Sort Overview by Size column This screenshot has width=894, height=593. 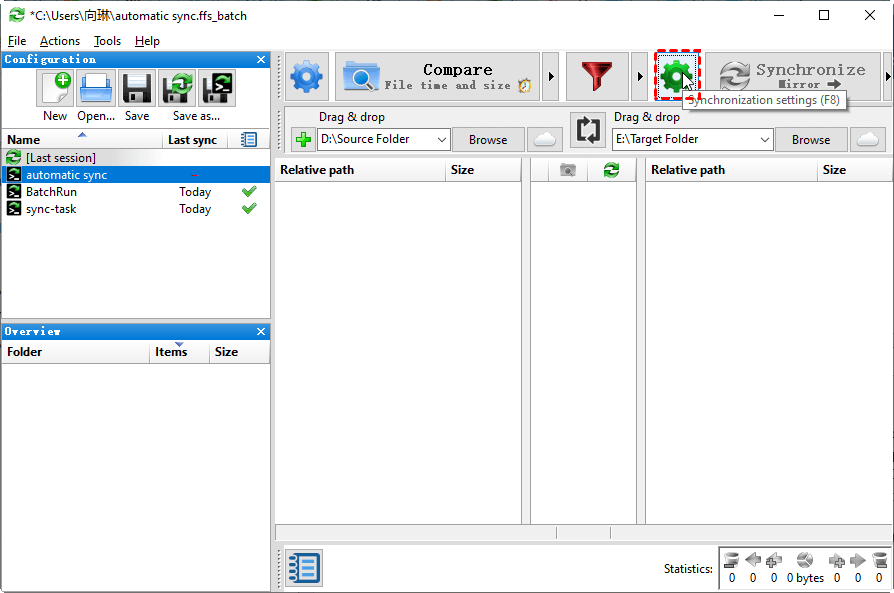[x=239, y=352]
